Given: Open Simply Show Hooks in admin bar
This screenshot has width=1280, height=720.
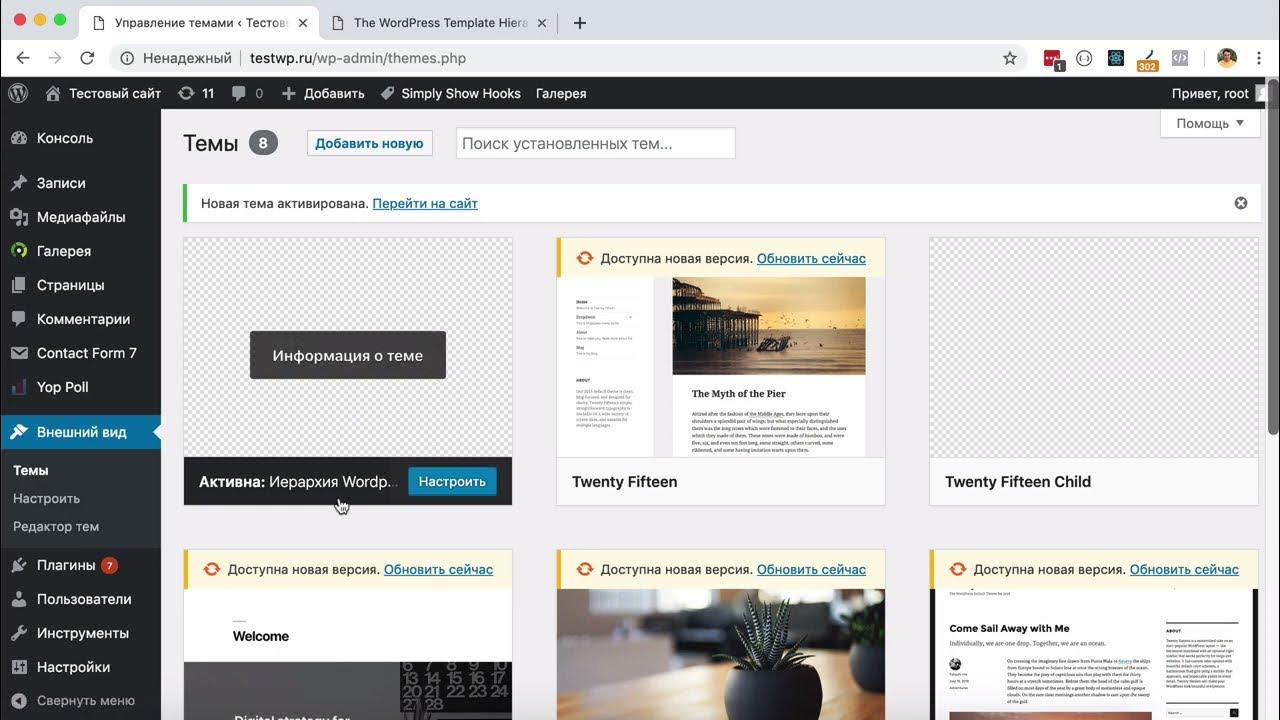Looking at the screenshot, I should (451, 93).
